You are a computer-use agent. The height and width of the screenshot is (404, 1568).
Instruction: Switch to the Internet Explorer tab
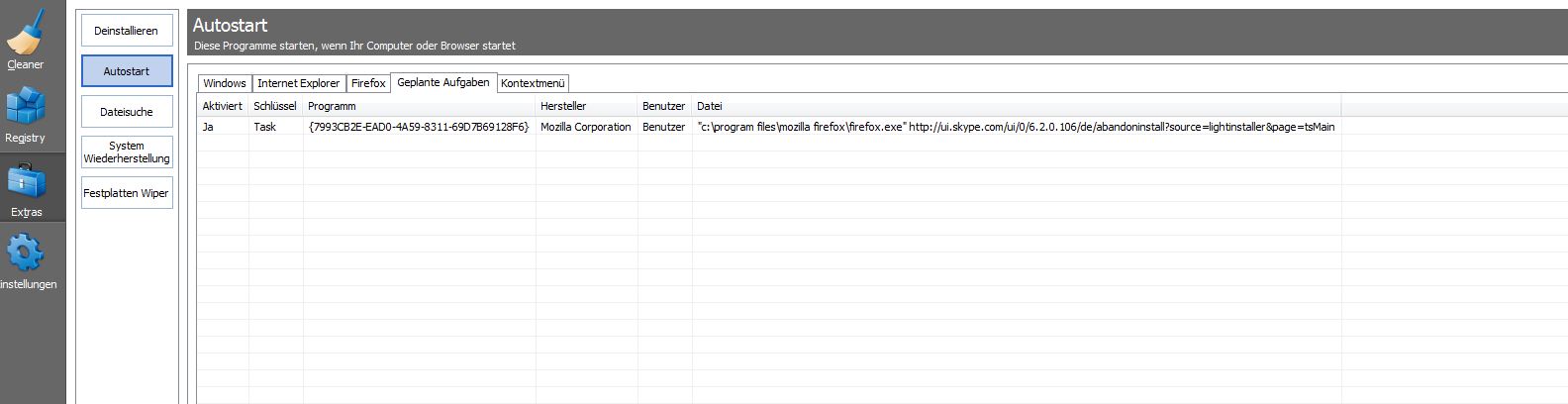pyautogui.click(x=298, y=83)
